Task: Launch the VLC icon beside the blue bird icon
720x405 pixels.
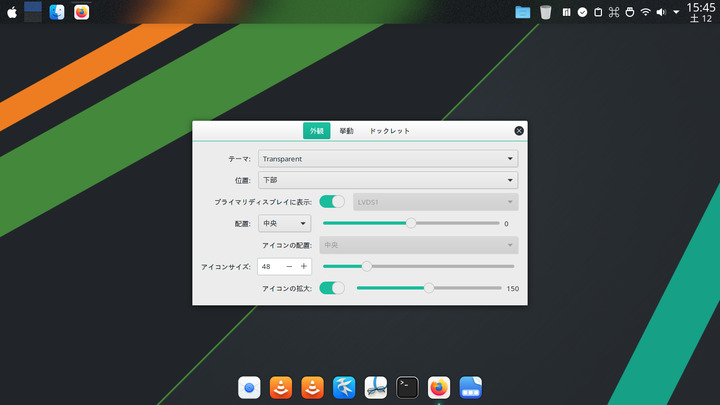Action: coord(312,388)
